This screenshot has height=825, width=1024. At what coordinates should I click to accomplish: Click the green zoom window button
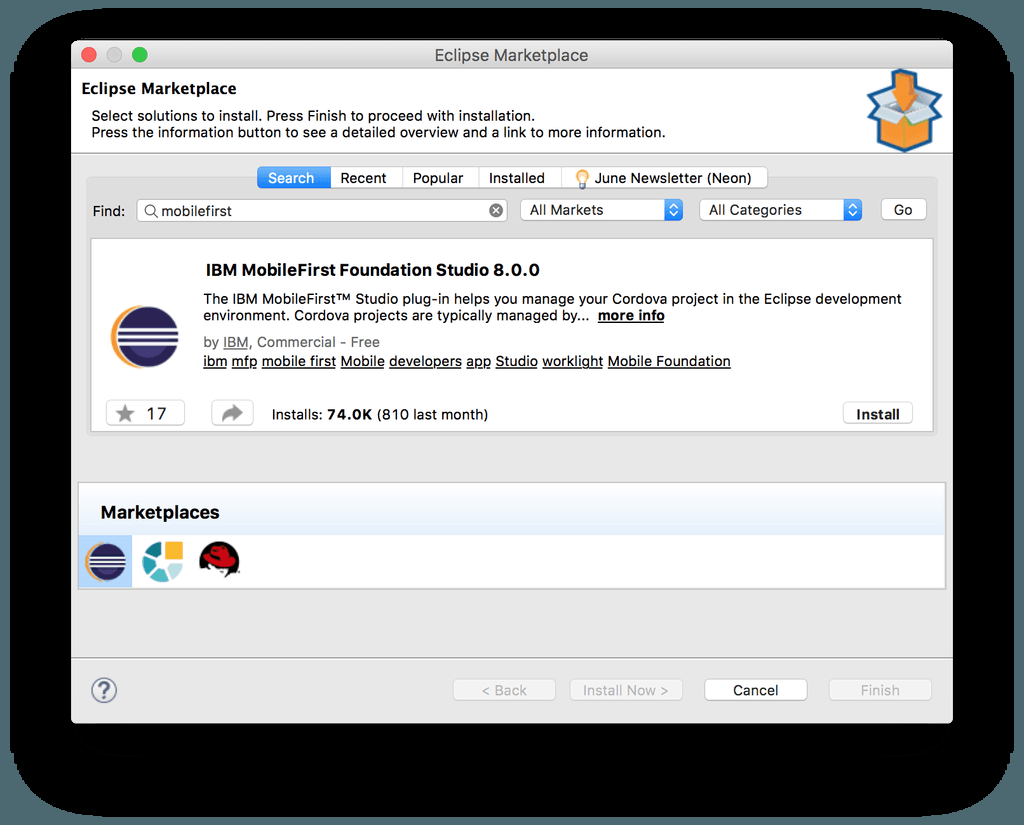coord(140,55)
